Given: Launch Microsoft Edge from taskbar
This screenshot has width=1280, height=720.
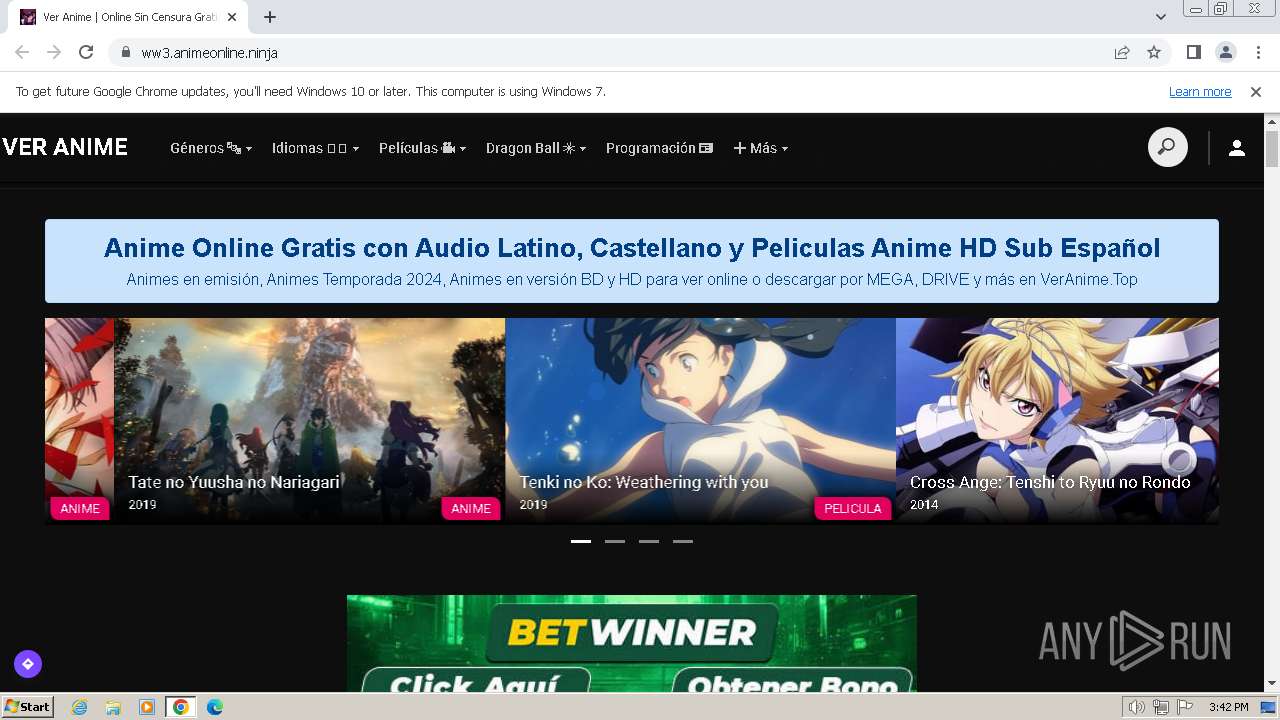Looking at the screenshot, I should click(x=215, y=707).
